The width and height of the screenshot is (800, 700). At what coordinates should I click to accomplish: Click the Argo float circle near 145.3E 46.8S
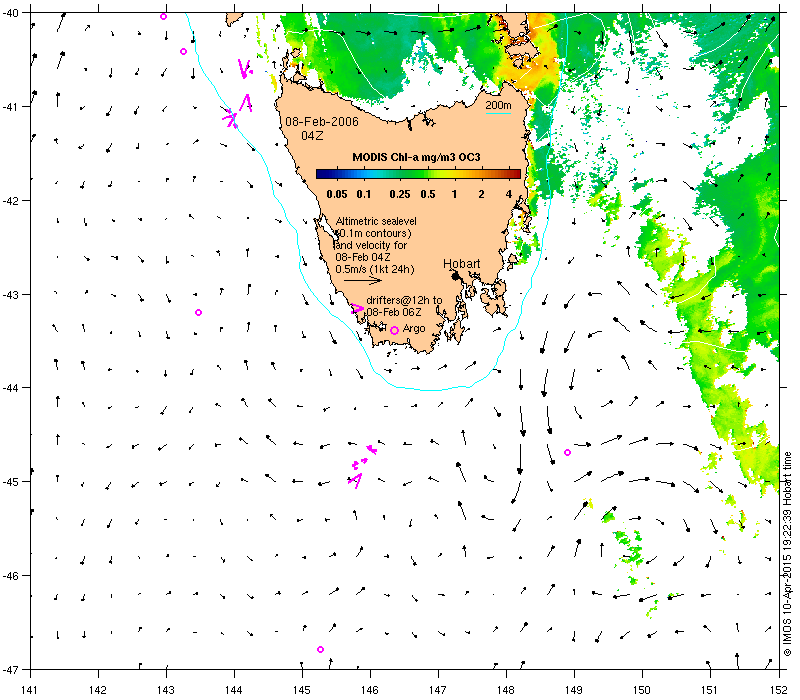point(320,649)
